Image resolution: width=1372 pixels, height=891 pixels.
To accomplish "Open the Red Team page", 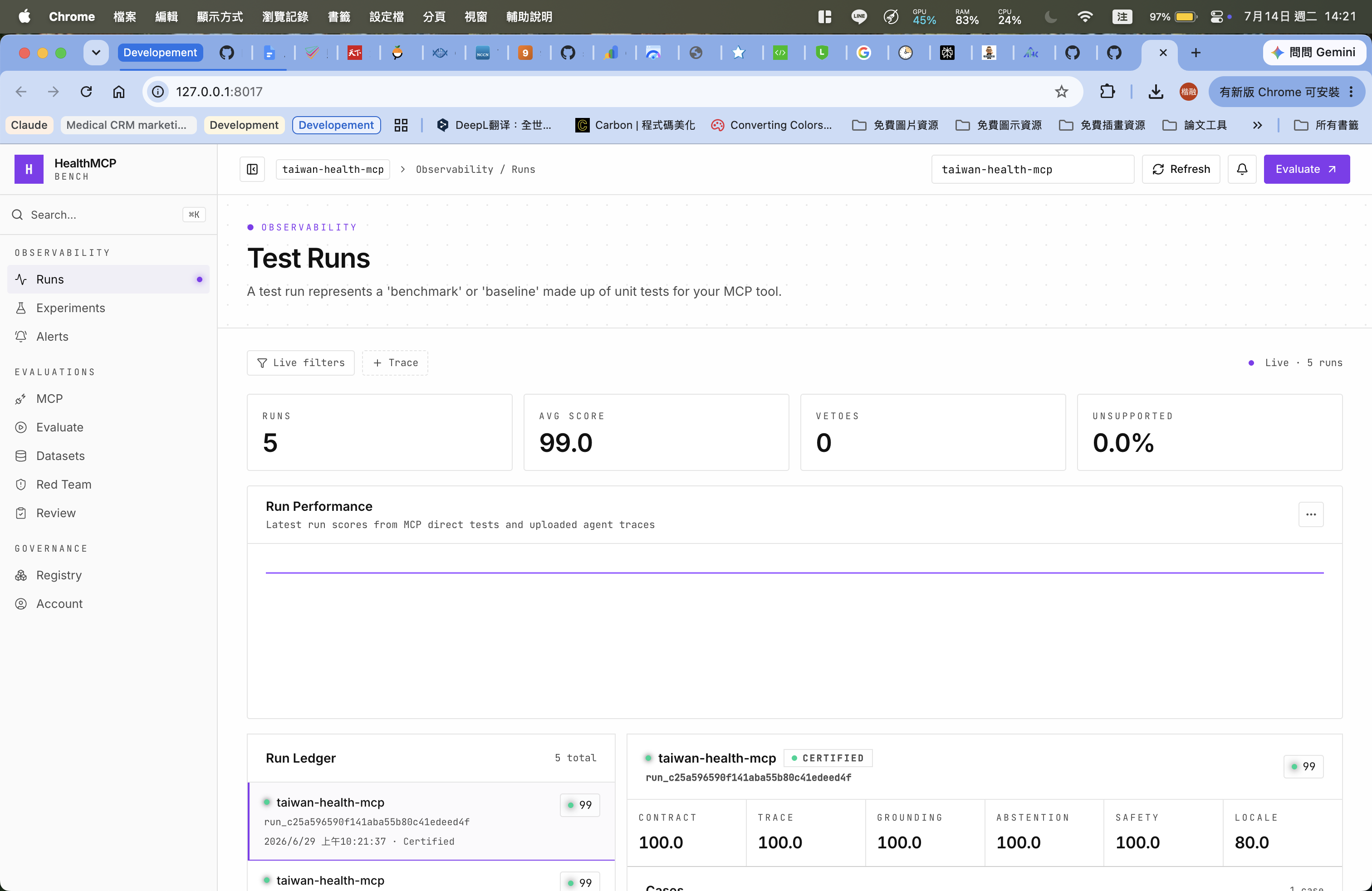I will [x=108, y=484].
